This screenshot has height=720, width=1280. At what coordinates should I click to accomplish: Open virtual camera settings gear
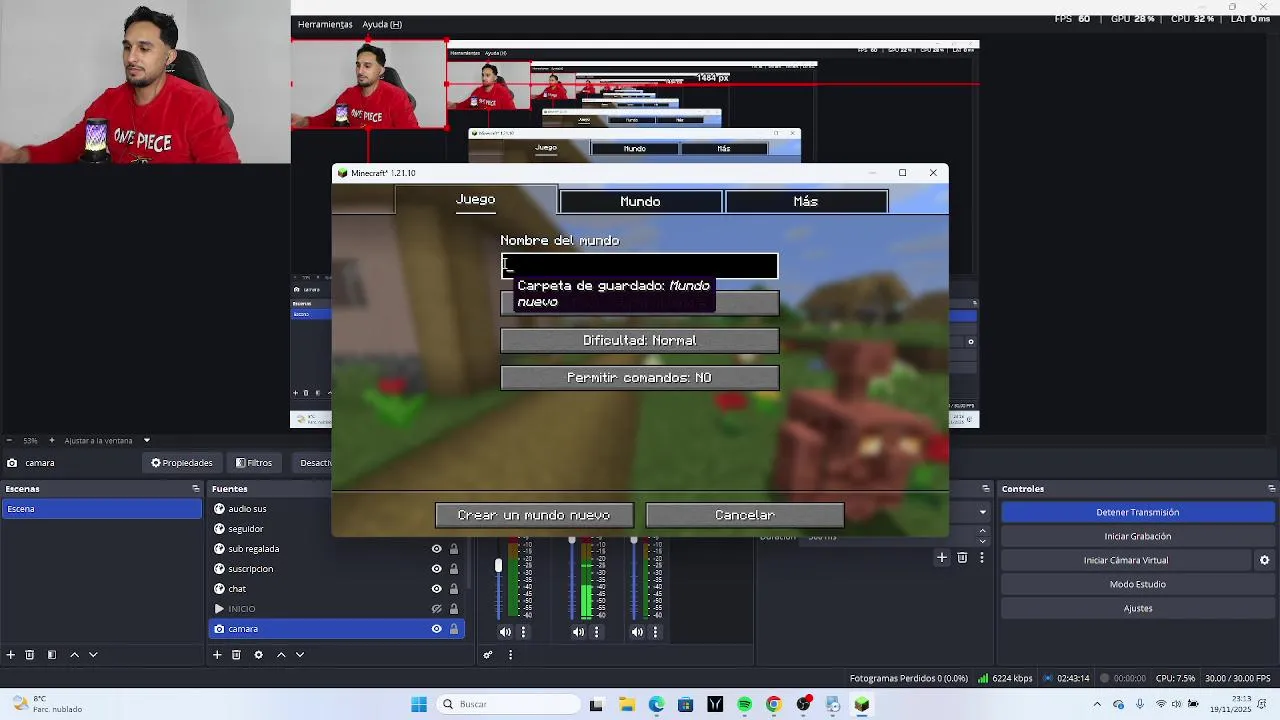tap(1264, 560)
